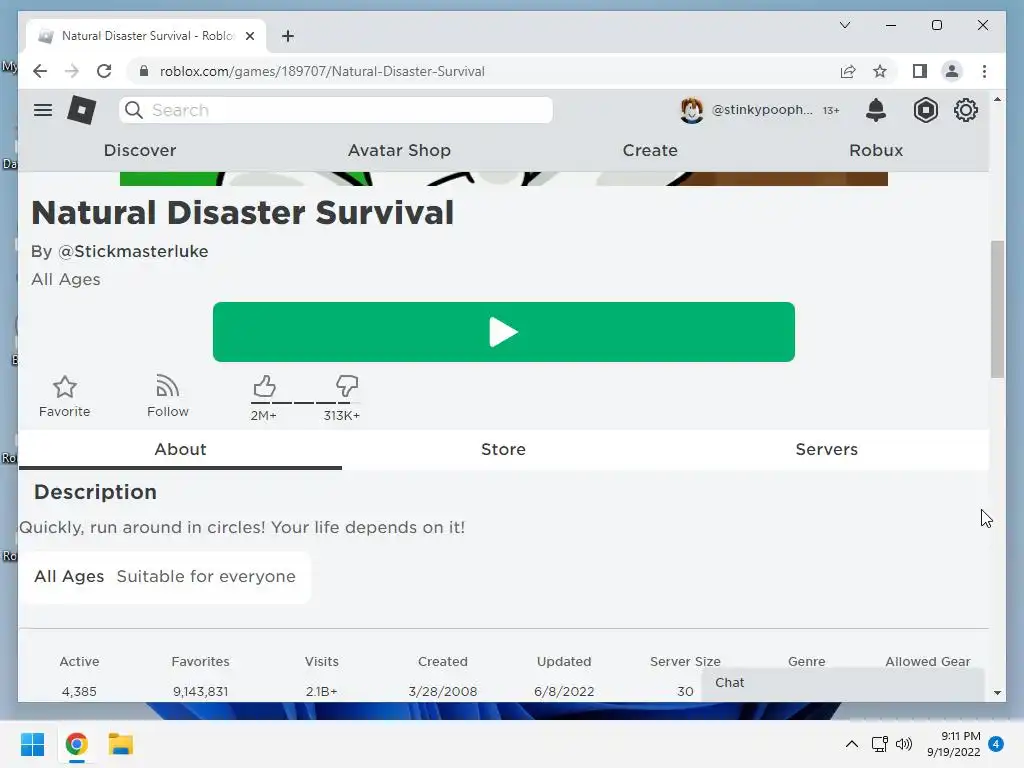
Task: Bookmark this page with the star
Action: 880,71
